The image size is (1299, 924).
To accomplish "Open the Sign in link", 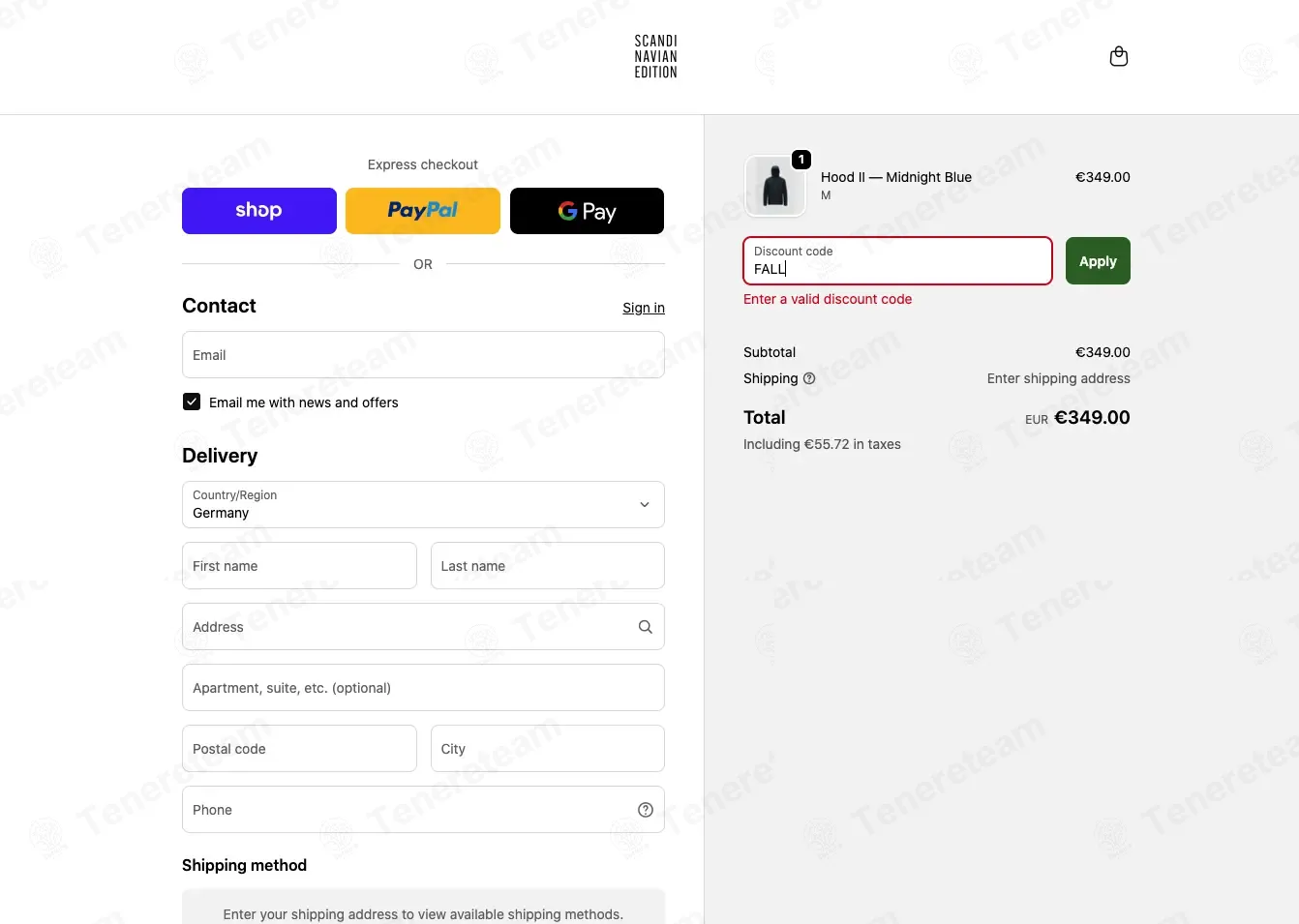I will (x=644, y=308).
